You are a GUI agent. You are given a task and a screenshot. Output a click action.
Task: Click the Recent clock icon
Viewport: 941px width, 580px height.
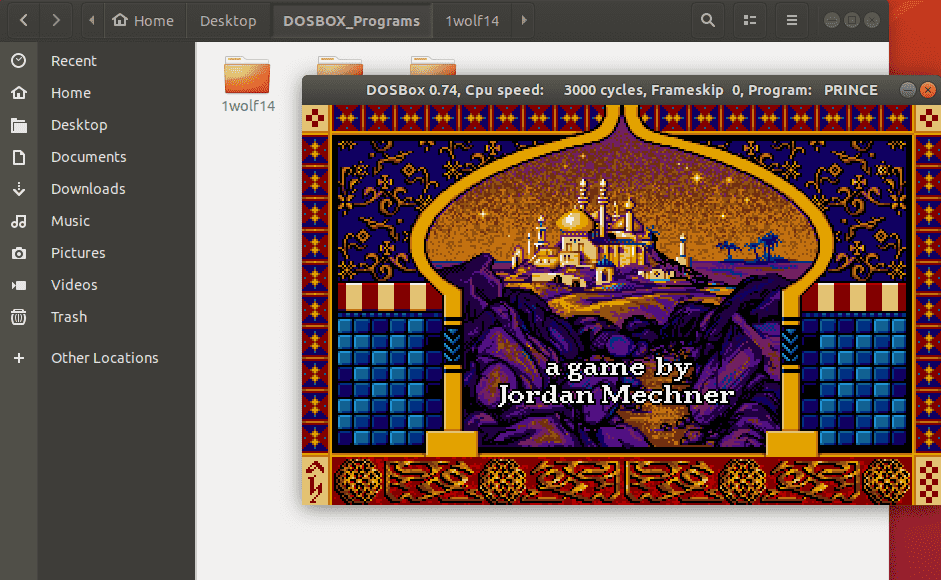[x=19, y=61]
